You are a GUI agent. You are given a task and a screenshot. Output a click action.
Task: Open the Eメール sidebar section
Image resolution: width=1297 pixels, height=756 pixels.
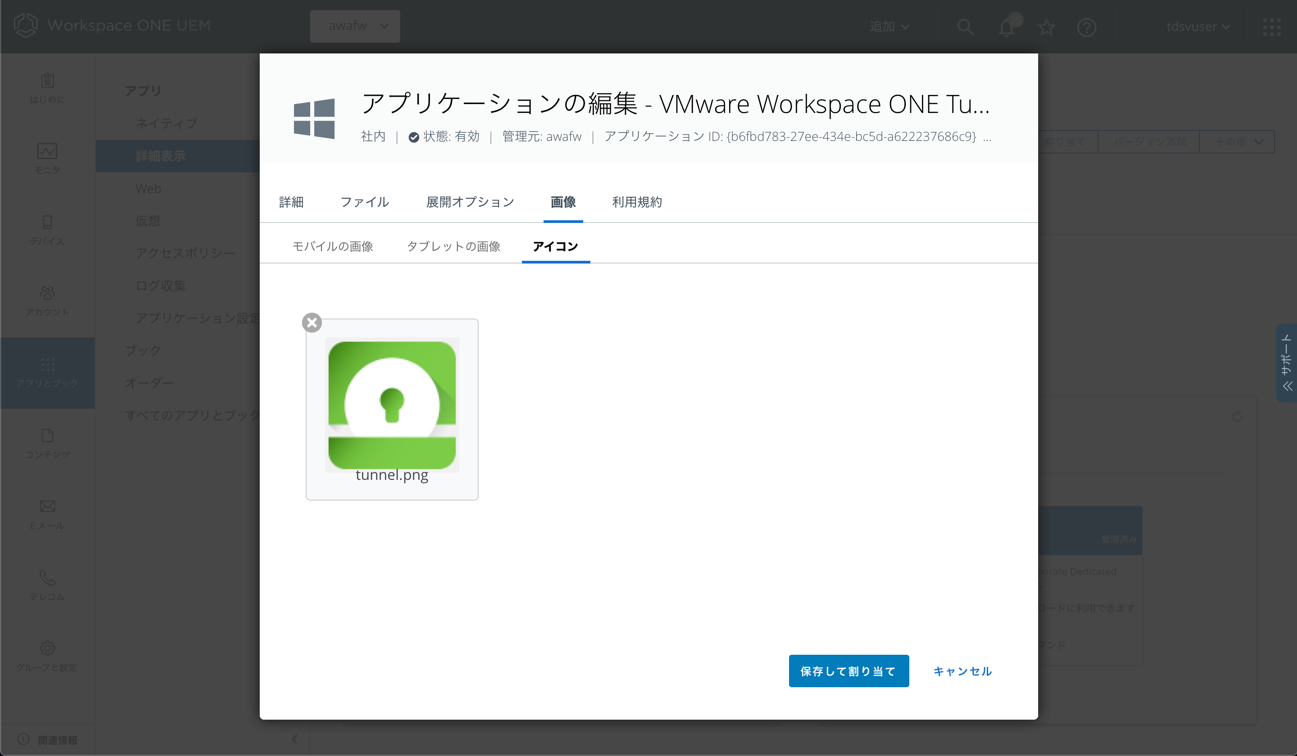pyautogui.click(x=47, y=514)
